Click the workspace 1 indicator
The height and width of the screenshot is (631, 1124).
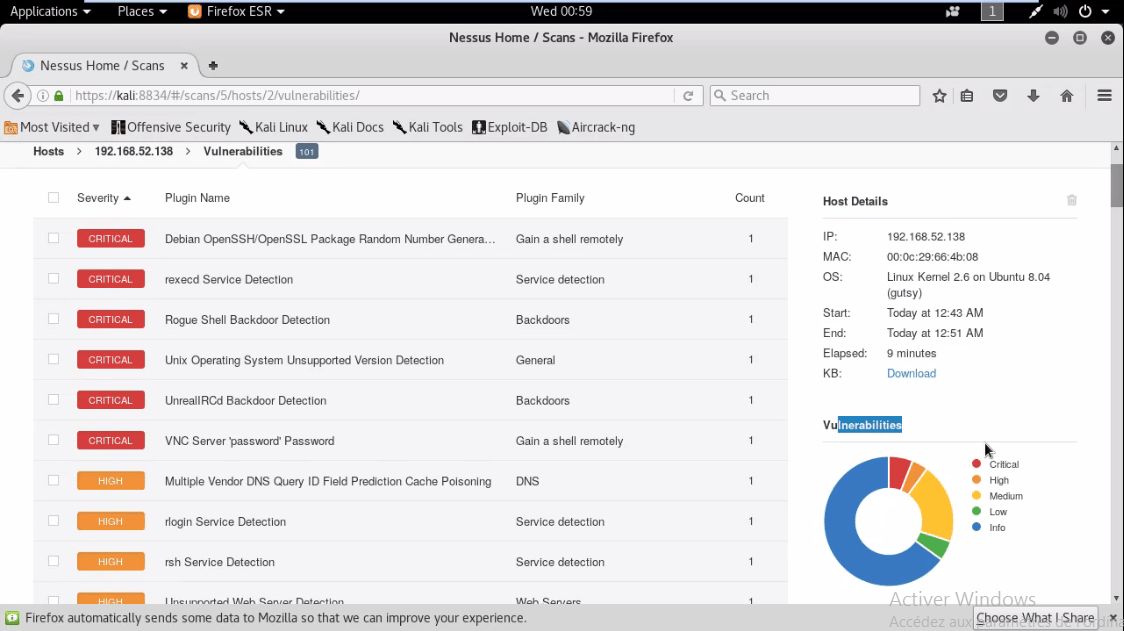[x=992, y=11]
